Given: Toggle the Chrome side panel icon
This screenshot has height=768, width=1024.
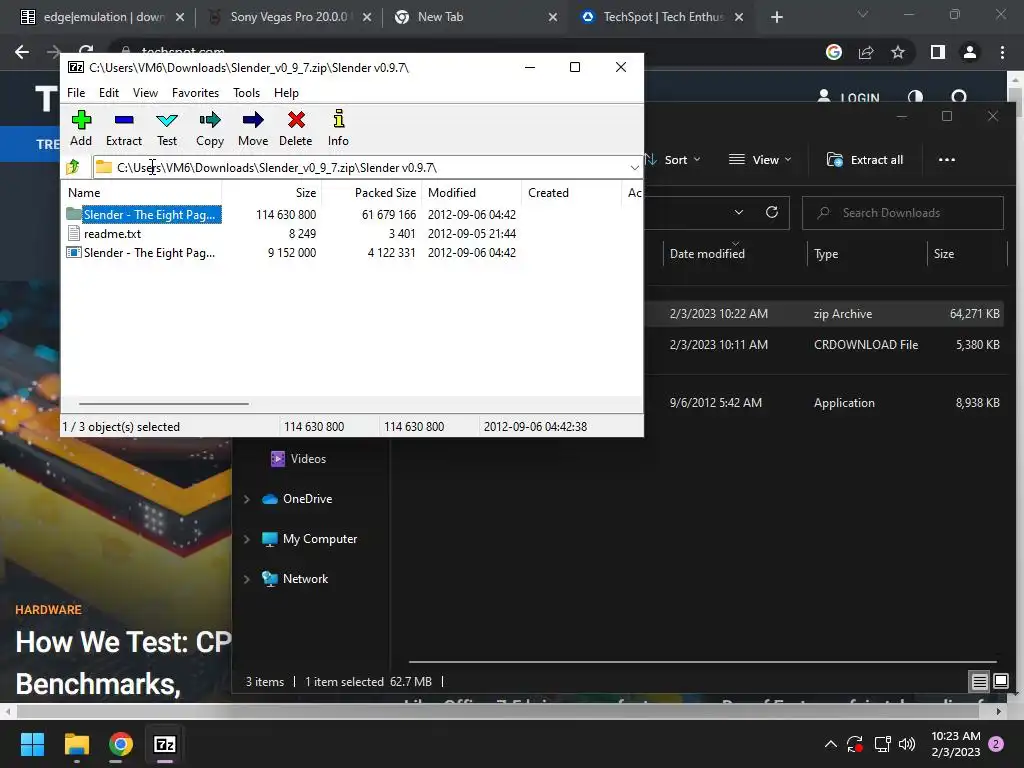Looking at the screenshot, I should [938, 52].
